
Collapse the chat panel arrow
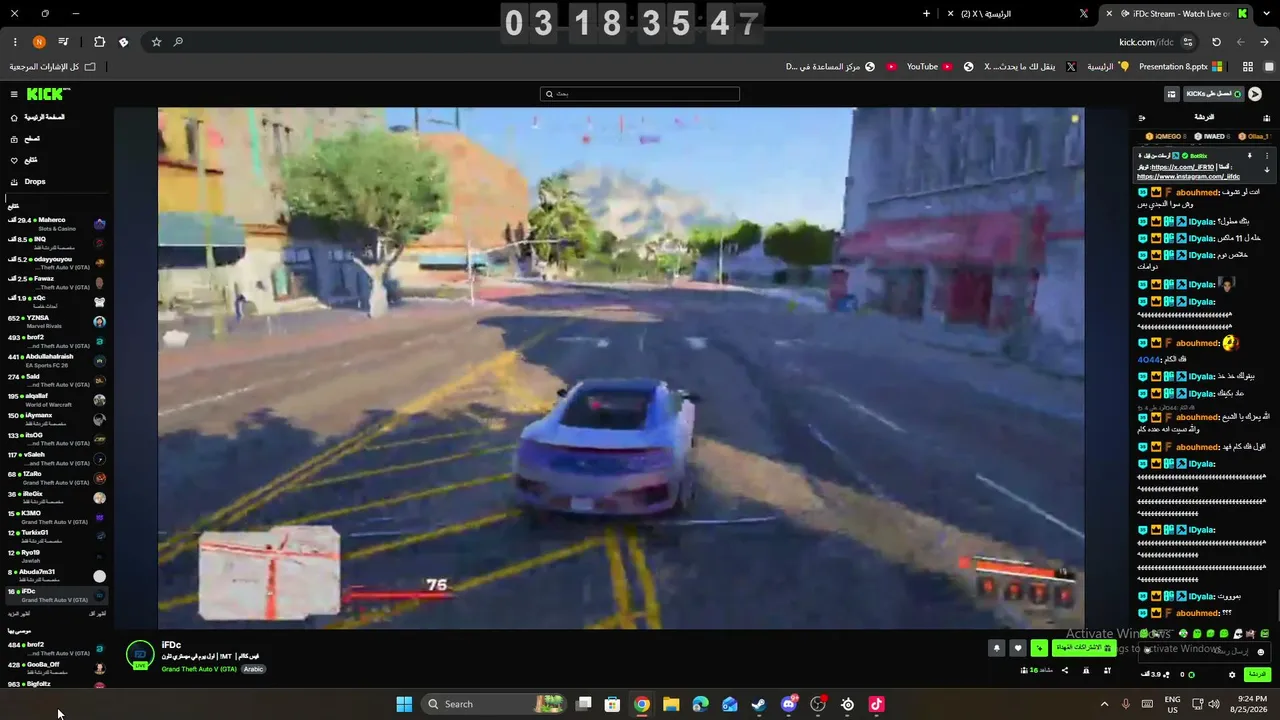tap(1142, 118)
